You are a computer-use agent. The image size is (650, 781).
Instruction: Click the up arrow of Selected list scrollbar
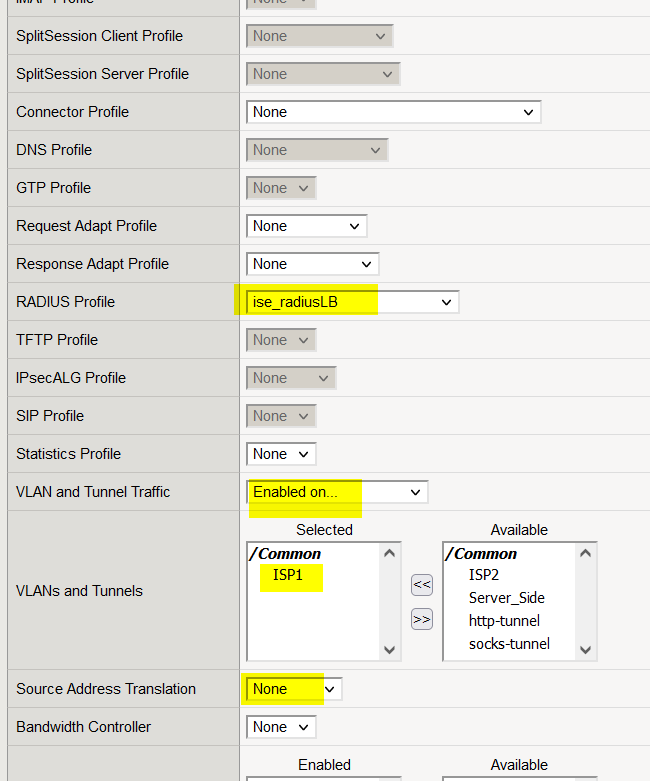pyautogui.click(x=390, y=553)
